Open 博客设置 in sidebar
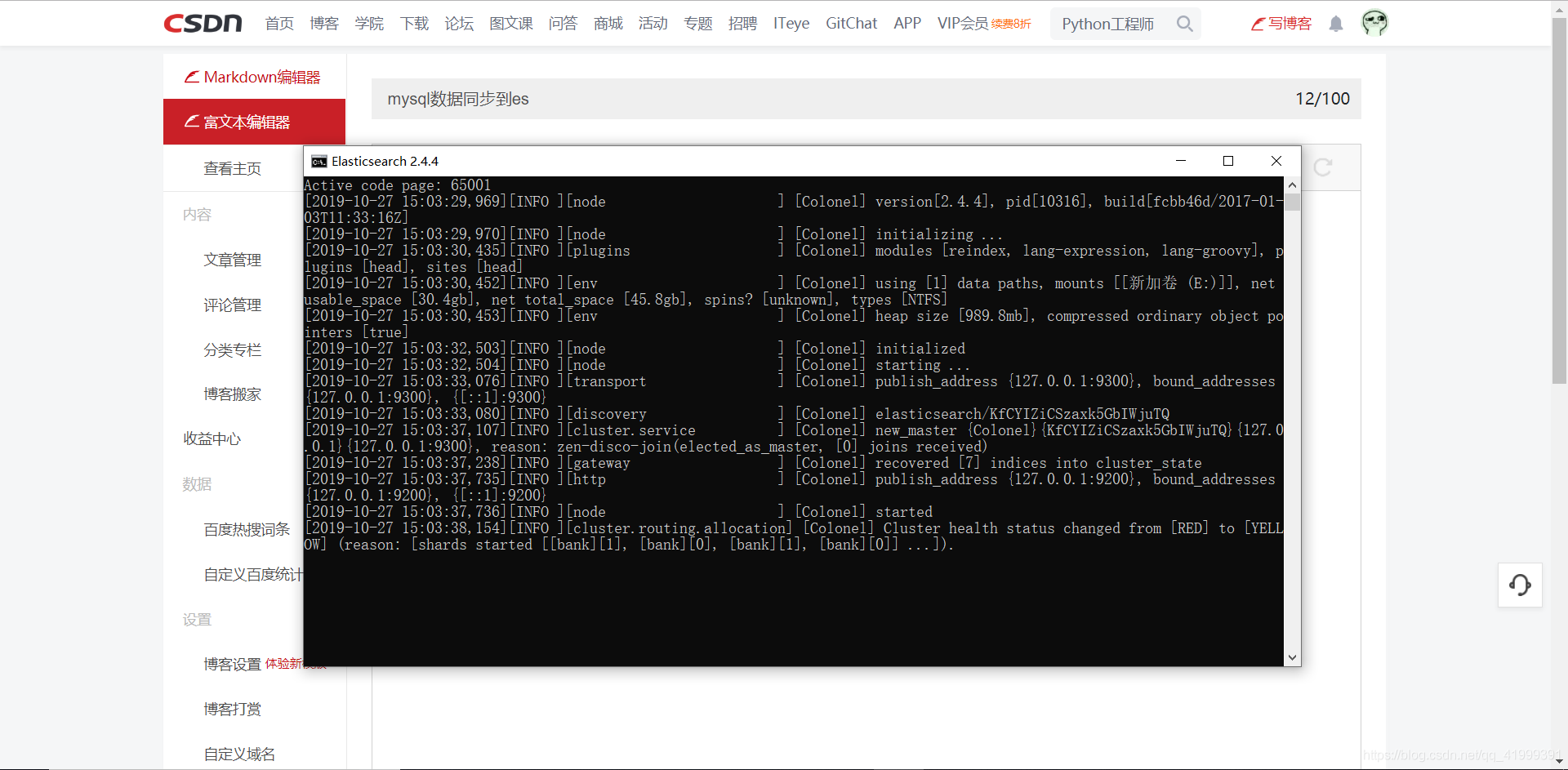 [x=233, y=665]
